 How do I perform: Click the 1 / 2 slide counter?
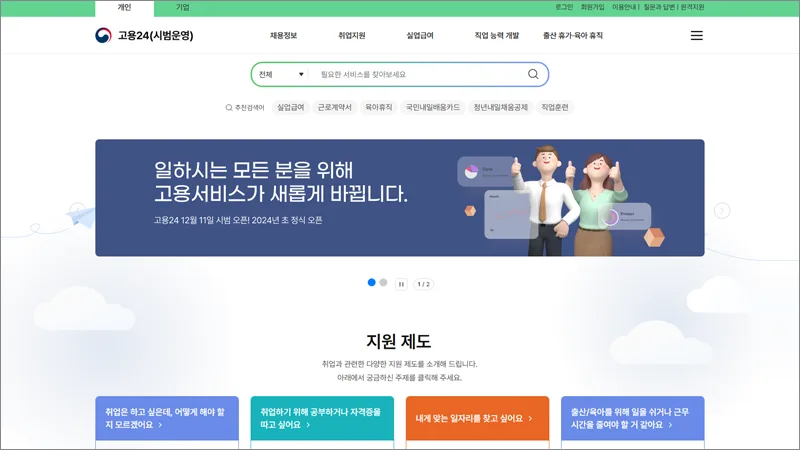point(423,284)
